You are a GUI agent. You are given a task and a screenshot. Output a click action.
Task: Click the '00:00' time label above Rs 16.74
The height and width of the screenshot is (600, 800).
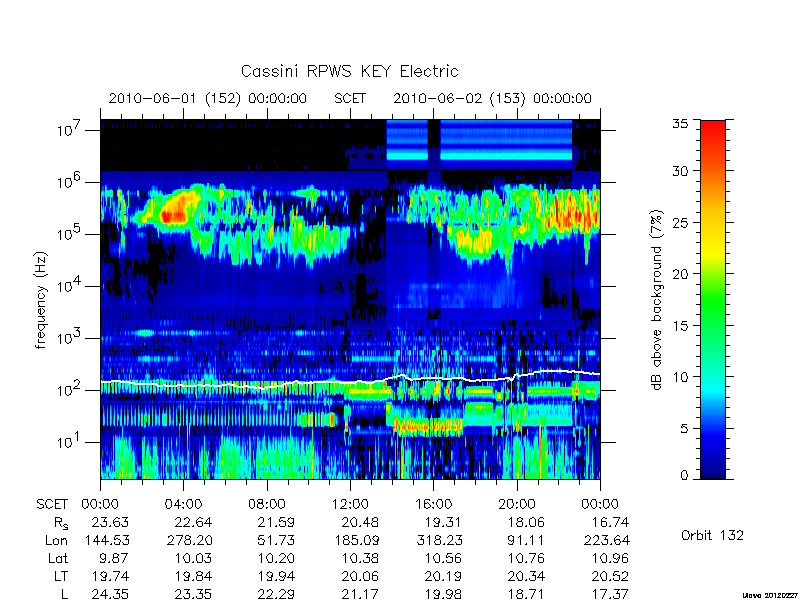pos(600,504)
